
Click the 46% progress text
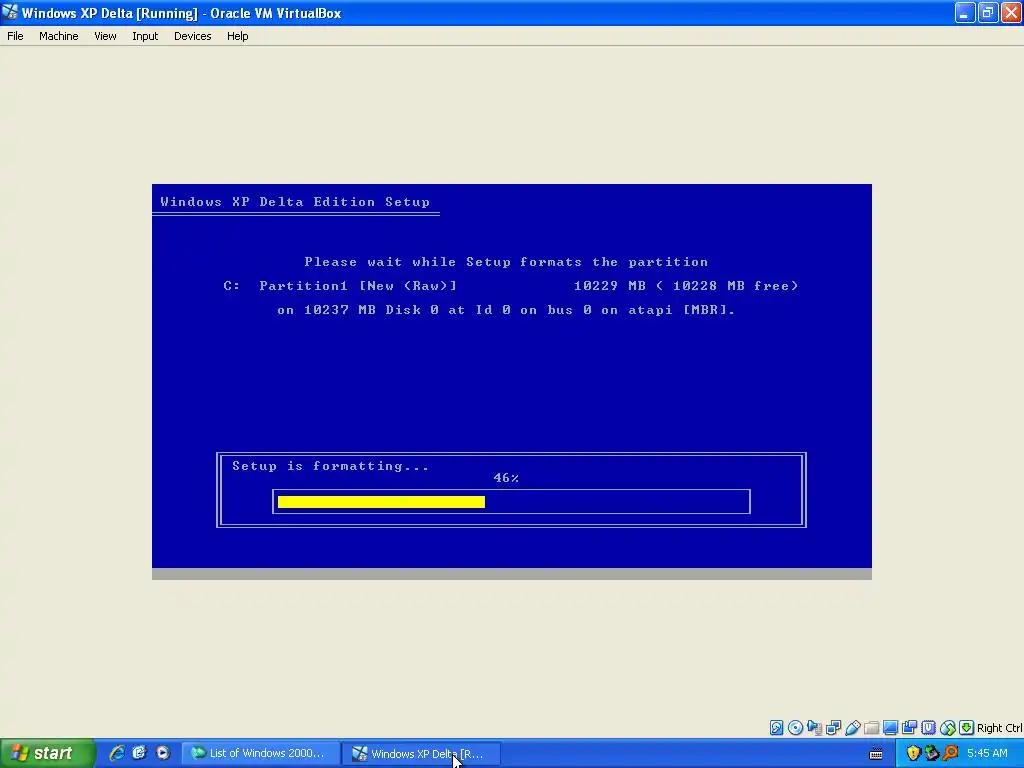click(506, 478)
